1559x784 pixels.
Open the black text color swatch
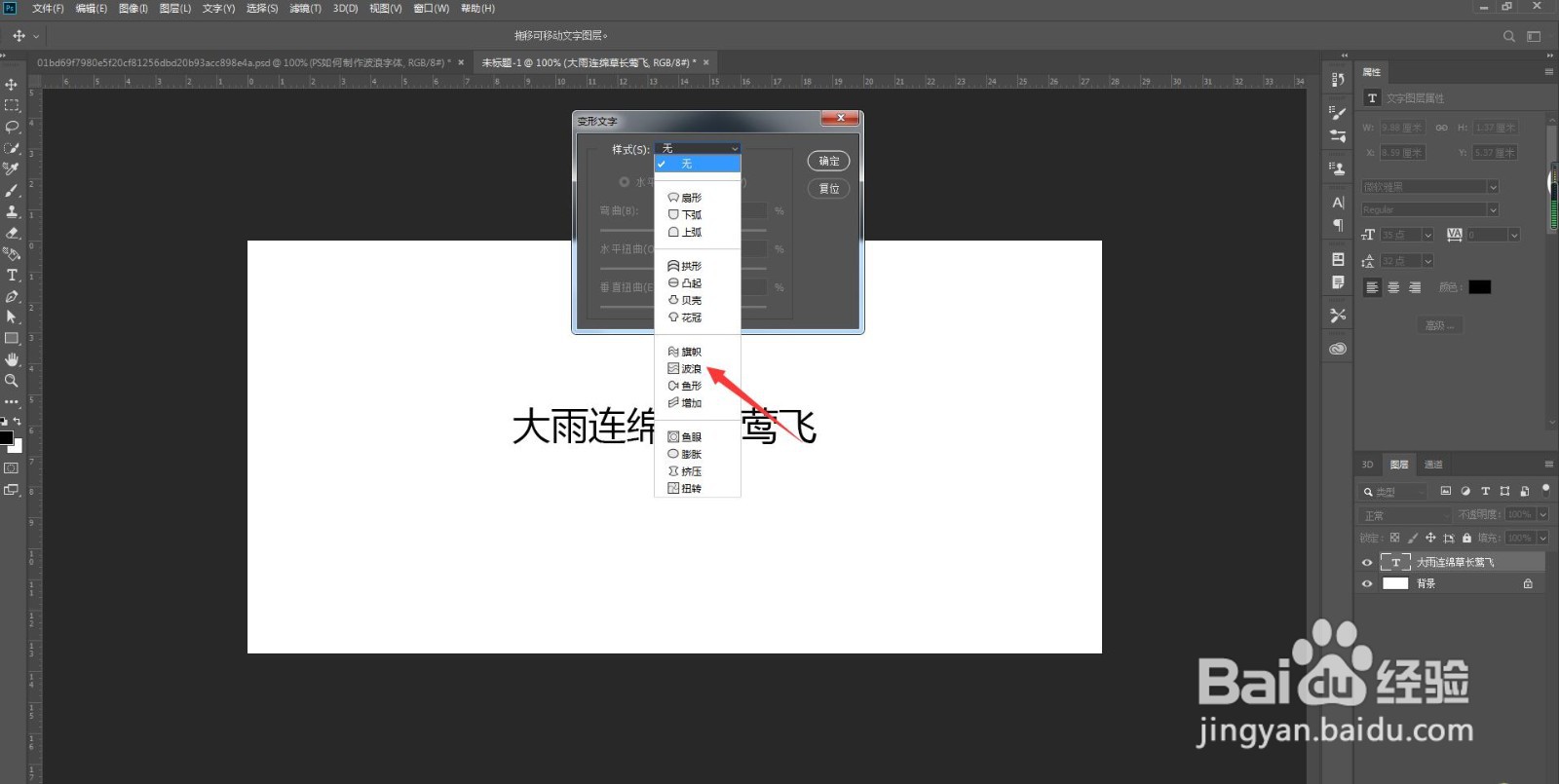[x=1480, y=287]
